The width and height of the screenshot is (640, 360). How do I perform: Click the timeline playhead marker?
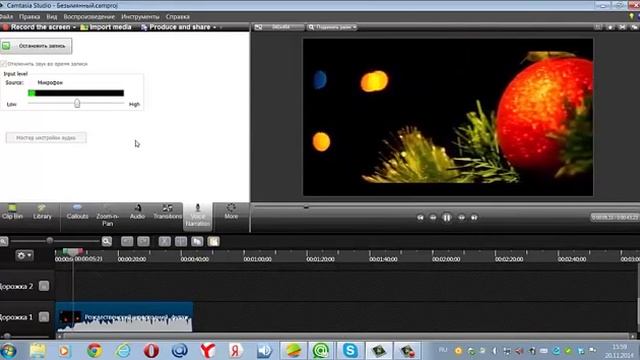pyautogui.click(x=73, y=252)
